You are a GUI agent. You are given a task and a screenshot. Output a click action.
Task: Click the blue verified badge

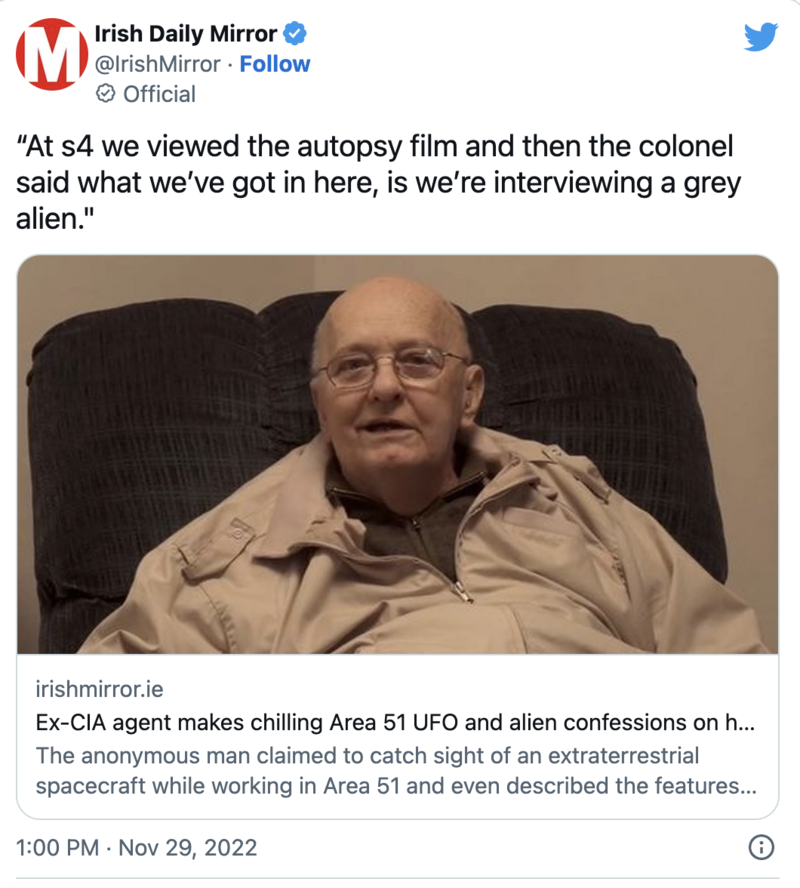pos(294,33)
